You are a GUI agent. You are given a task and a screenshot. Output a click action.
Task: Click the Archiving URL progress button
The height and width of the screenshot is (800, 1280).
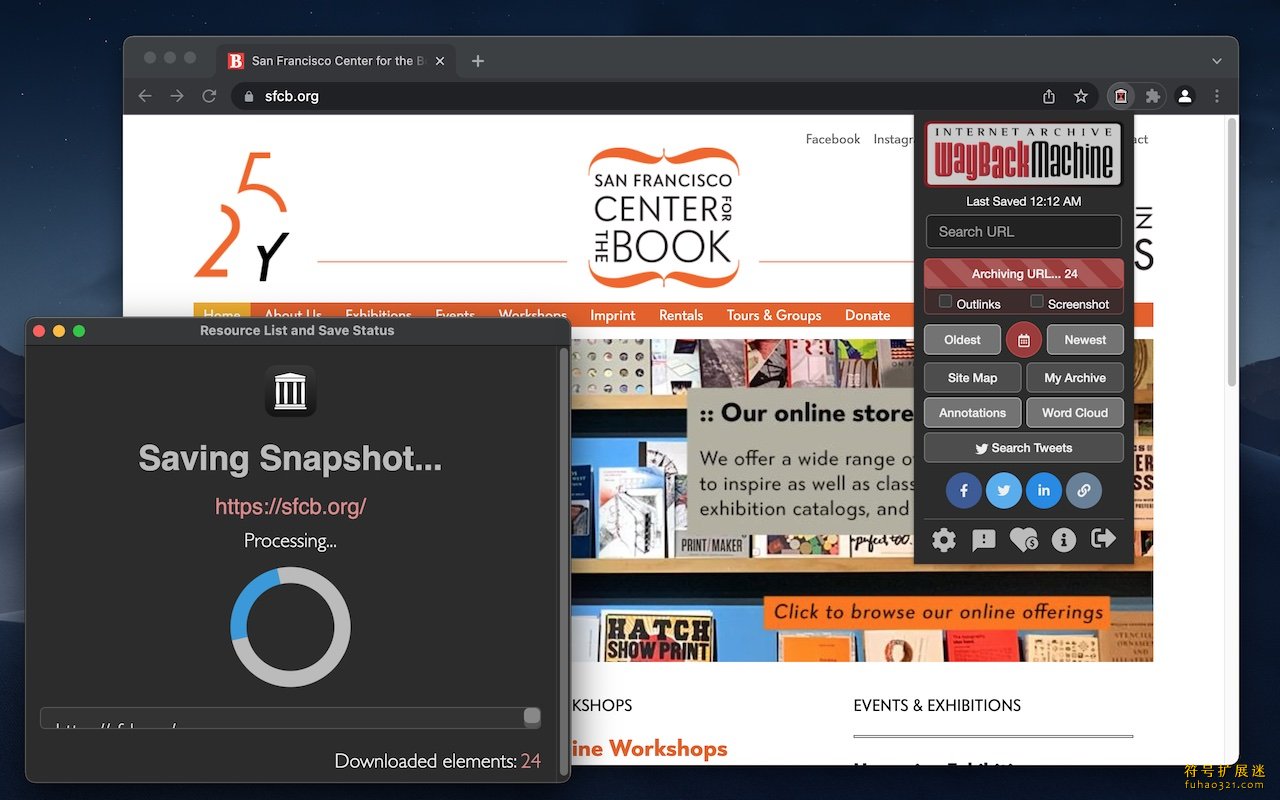(1024, 274)
